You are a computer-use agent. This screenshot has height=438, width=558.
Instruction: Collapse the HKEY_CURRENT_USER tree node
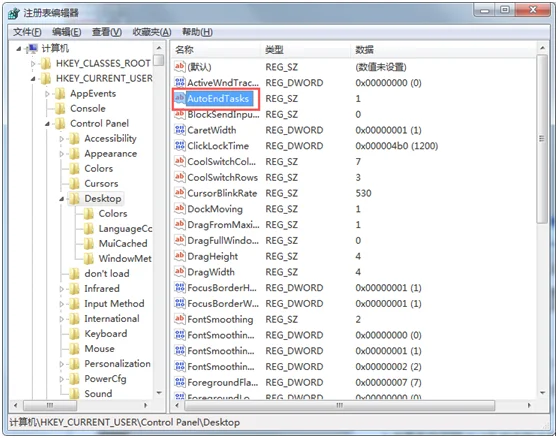(x=33, y=79)
